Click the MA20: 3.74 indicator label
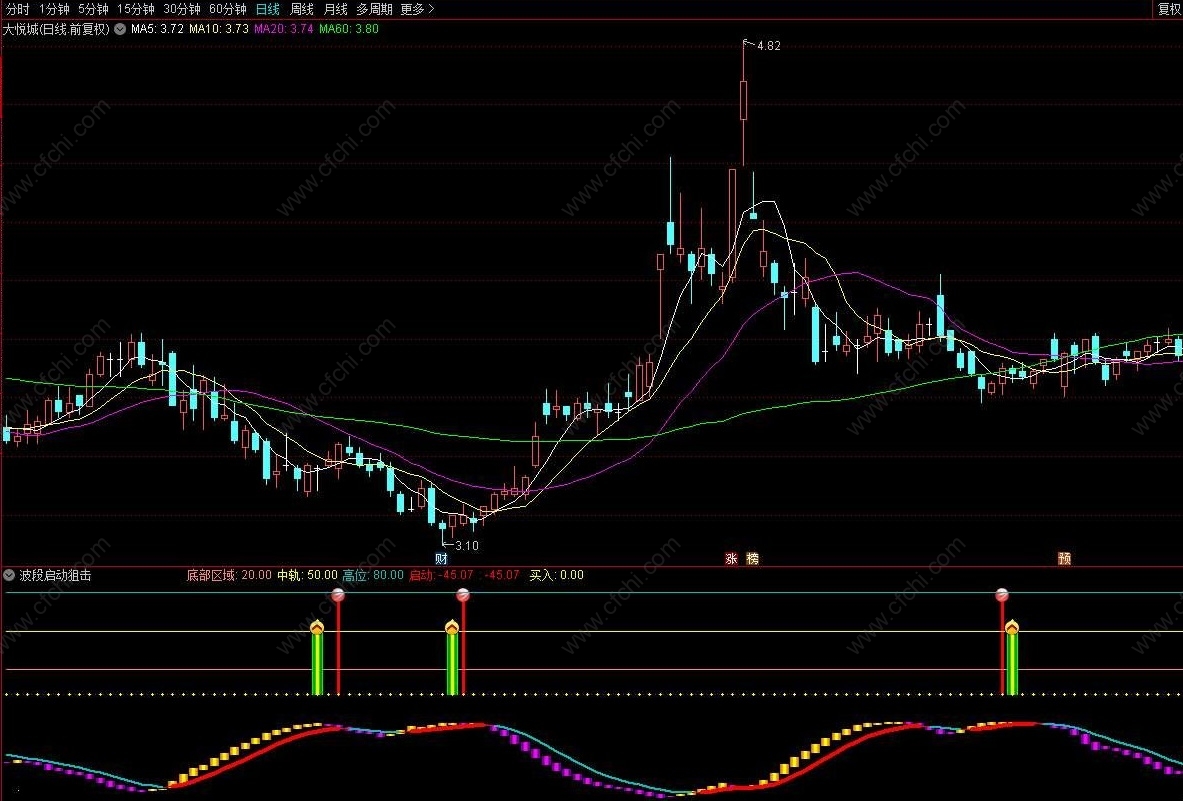 284,29
